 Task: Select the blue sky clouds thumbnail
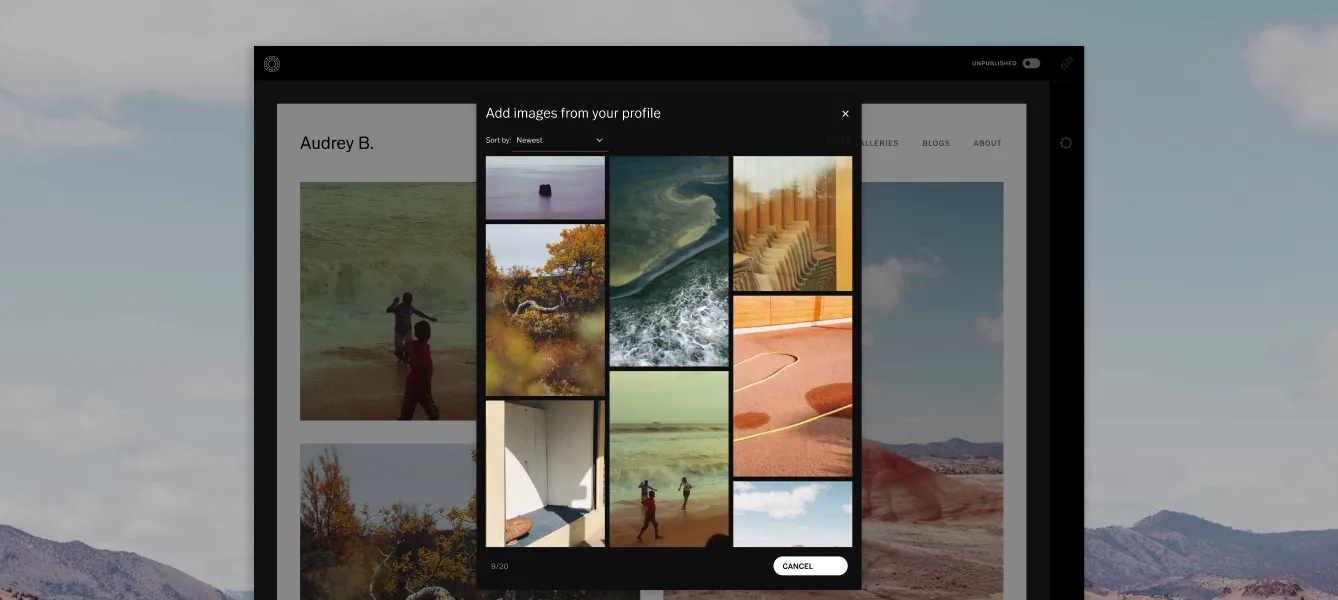click(x=792, y=514)
